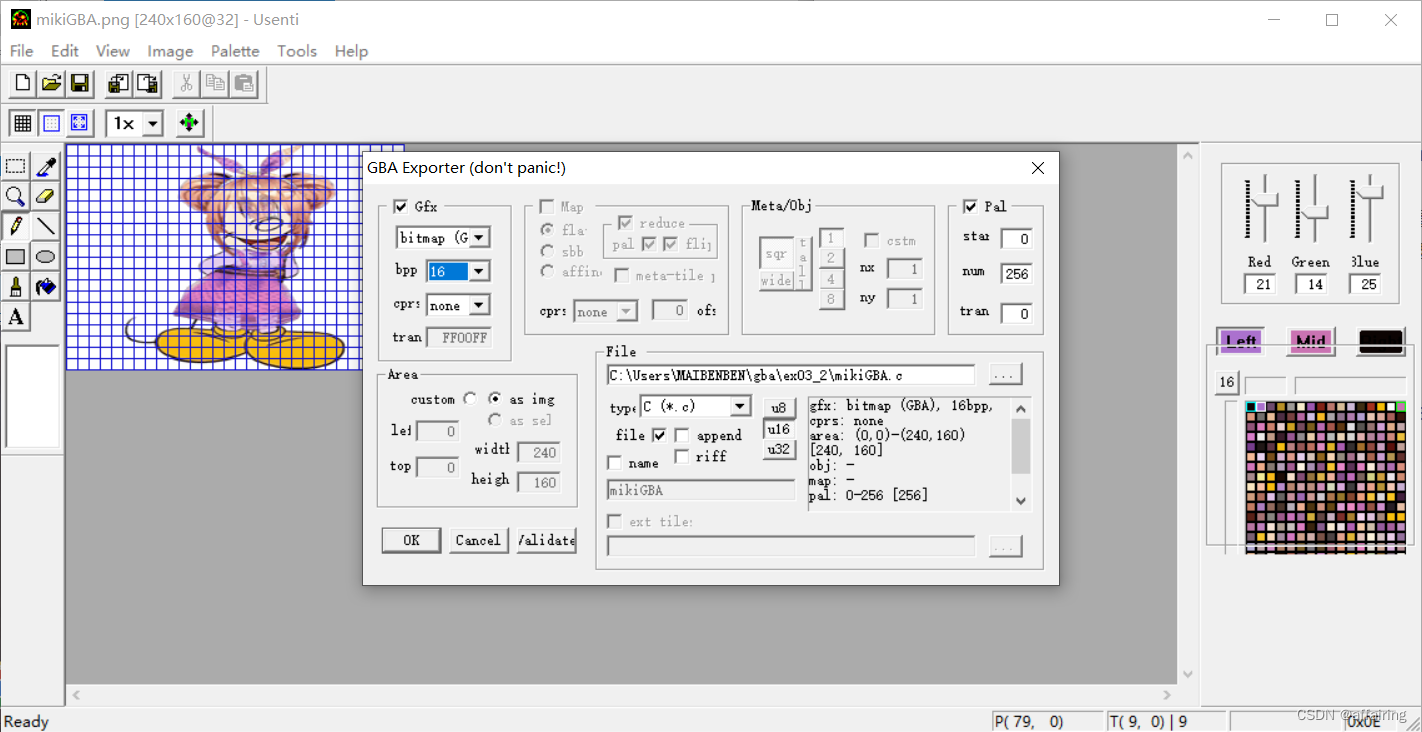Select the Flood Fill tool

pyautogui.click(x=45, y=287)
